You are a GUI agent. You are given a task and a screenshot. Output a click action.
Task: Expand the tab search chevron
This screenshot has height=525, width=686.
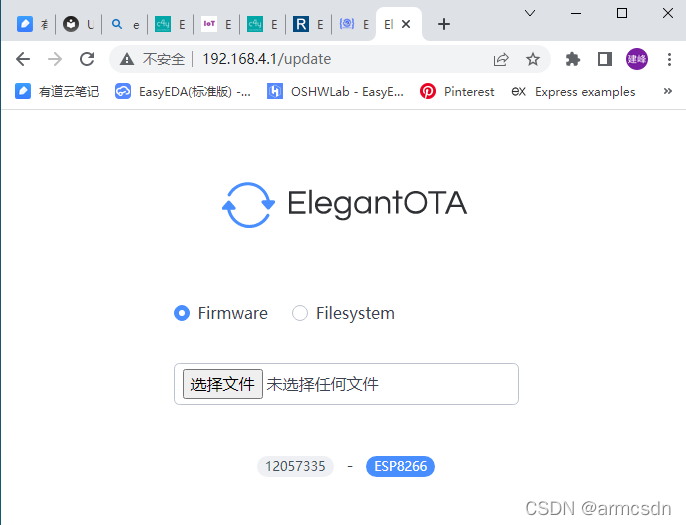[530, 13]
